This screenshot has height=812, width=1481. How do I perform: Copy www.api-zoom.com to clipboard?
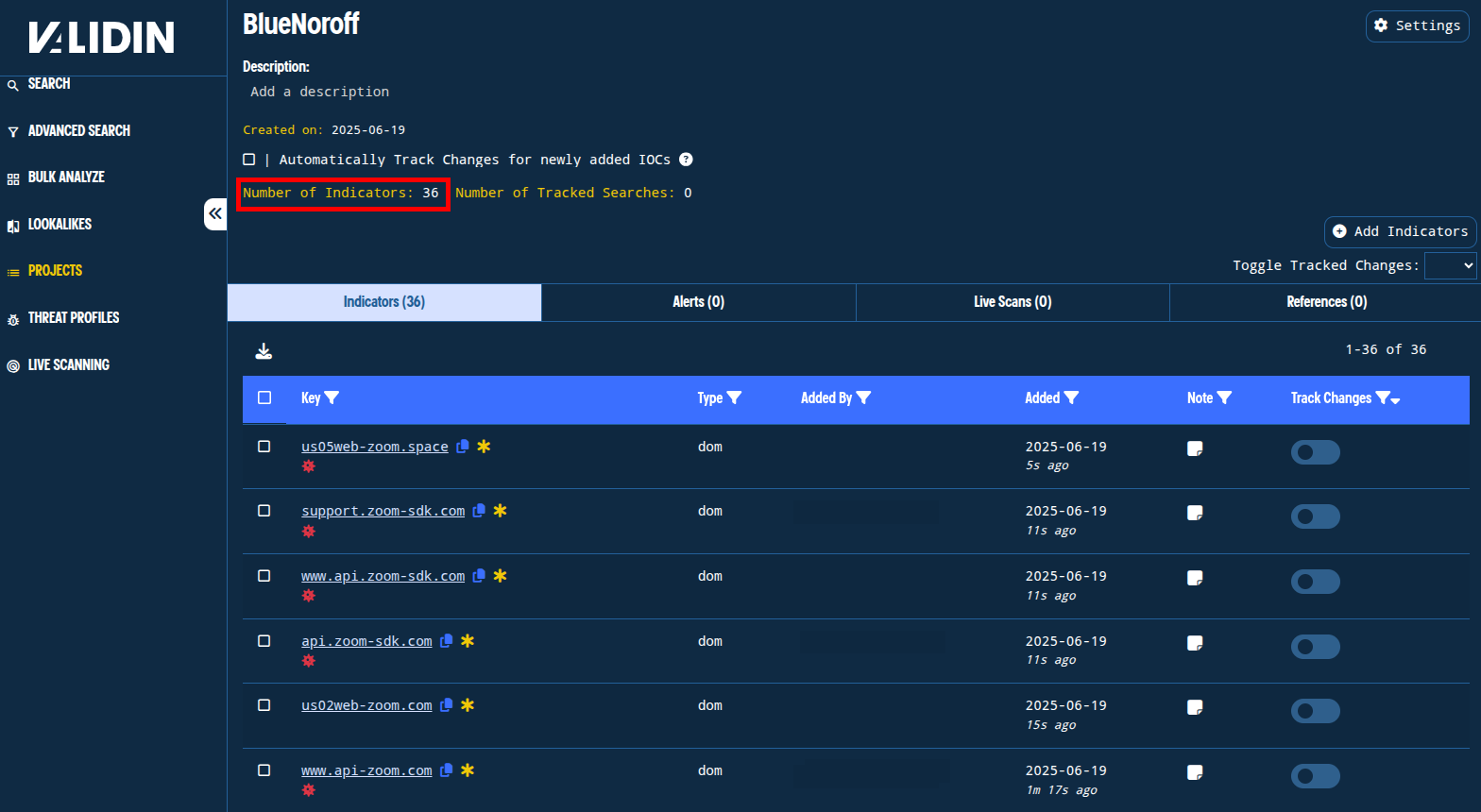click(447, 770)
